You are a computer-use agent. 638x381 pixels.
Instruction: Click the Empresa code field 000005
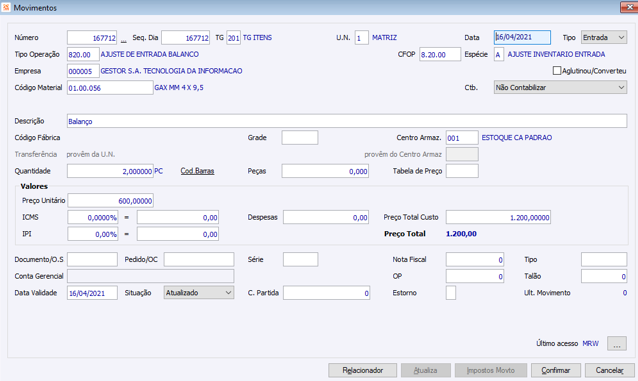click(x=83, y=71)
